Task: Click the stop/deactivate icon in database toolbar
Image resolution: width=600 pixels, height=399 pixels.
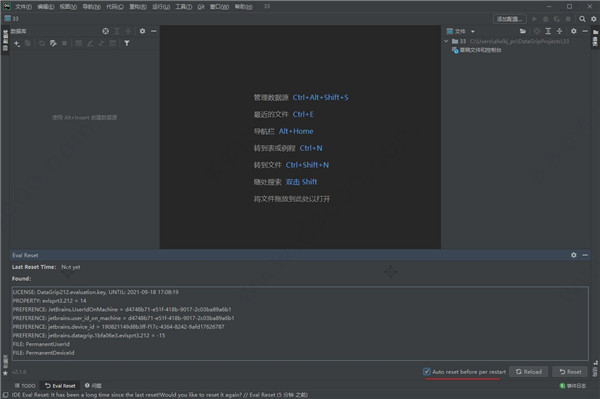Action: [x=64, y=44]
